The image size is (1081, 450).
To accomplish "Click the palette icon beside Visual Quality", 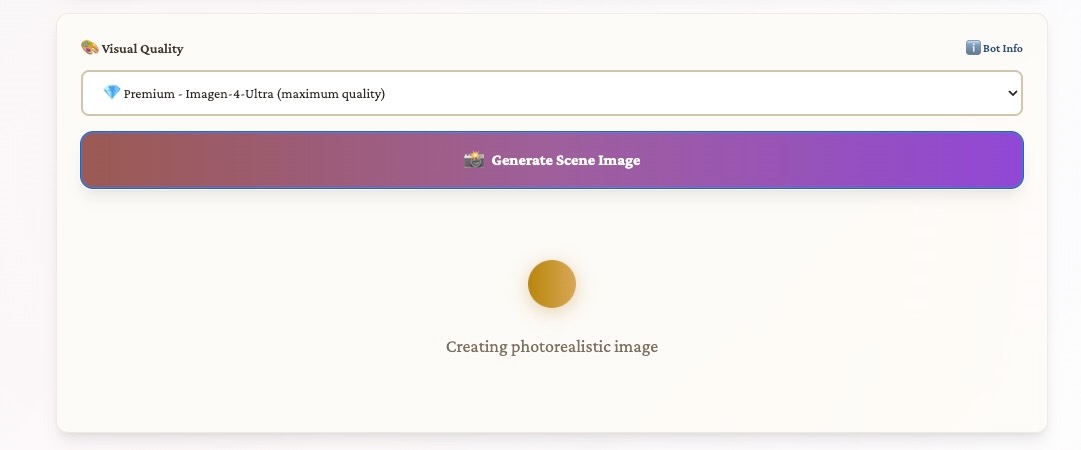I will click(x=90, y=48).
